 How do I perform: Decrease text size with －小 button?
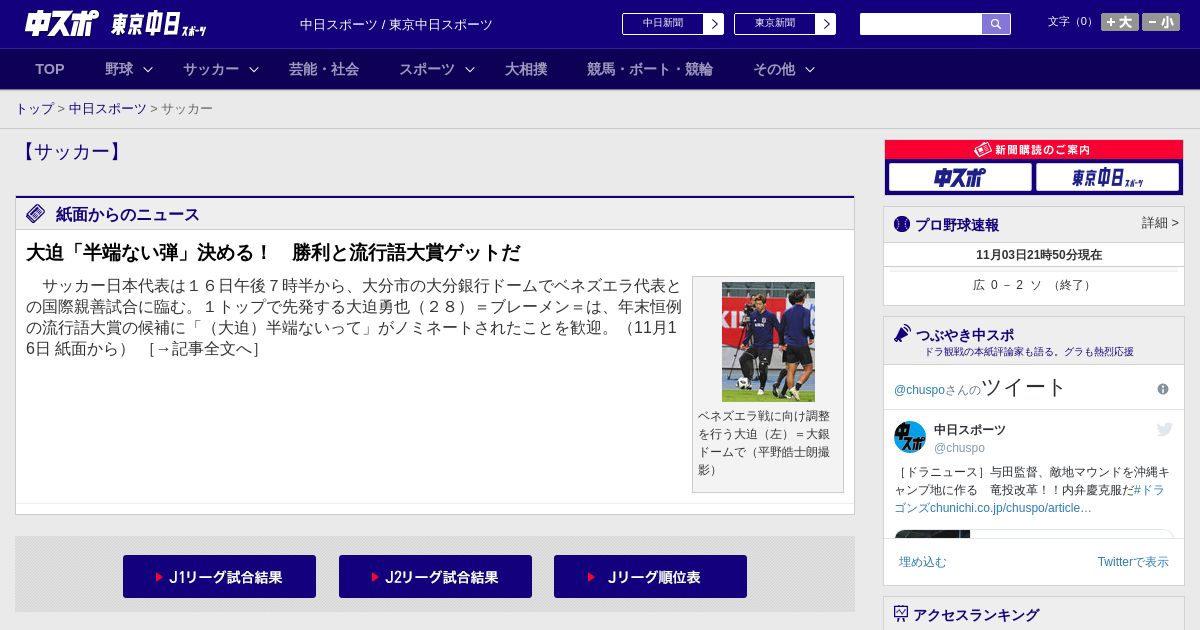pyautogui.click(x=1161, y=22)
